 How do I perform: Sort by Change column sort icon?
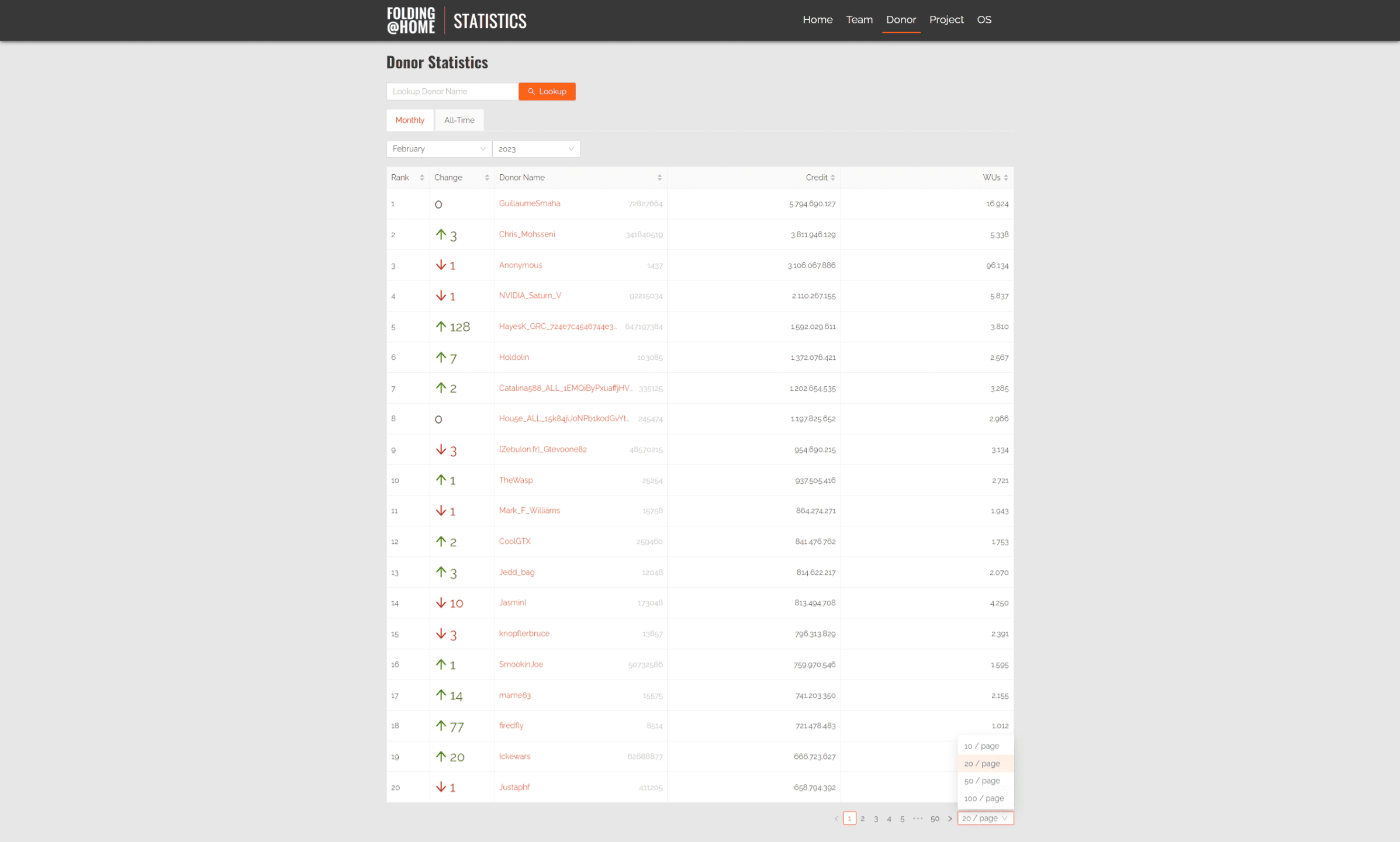[486, 178]
